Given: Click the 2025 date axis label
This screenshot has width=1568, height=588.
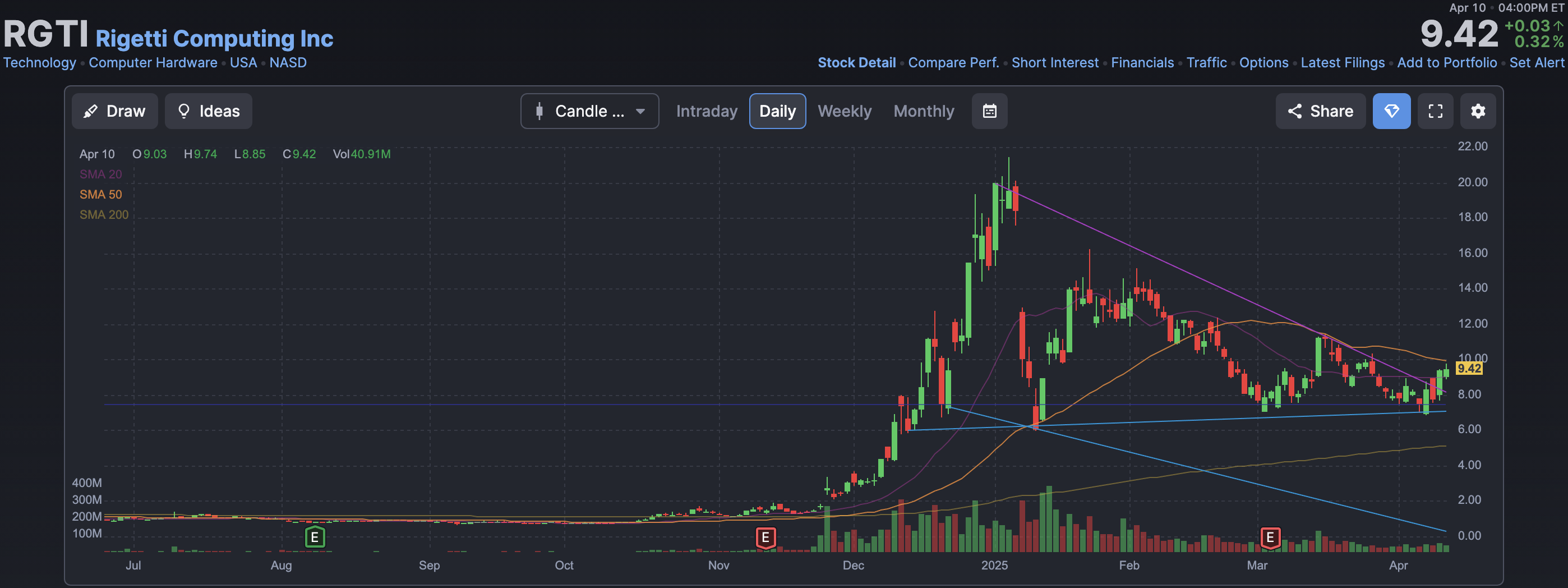Looking at the screenshot, I should (x=994, y=565).
